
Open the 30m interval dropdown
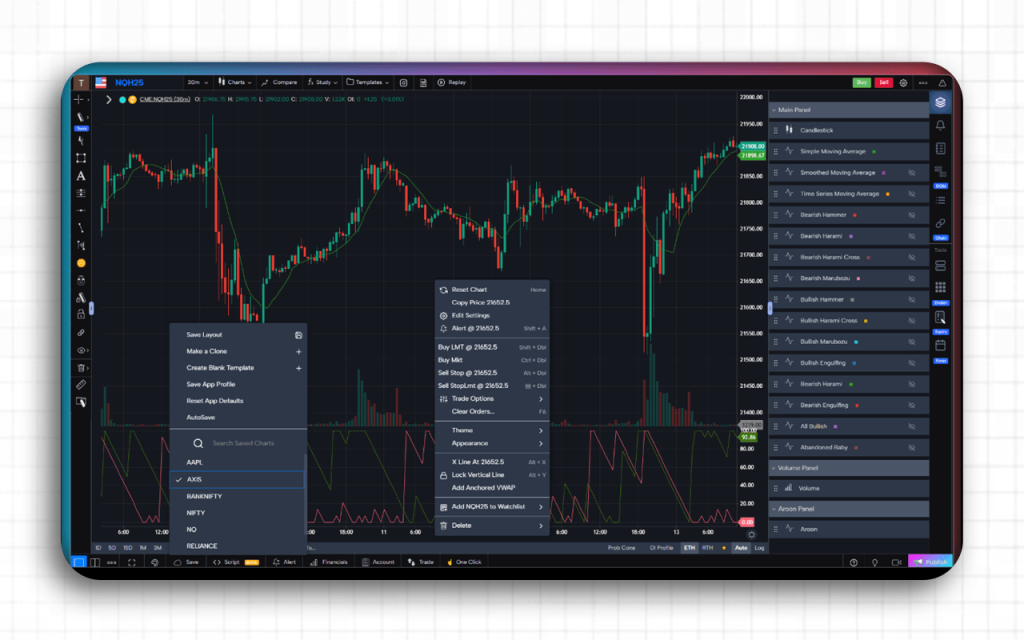(197, 83)
